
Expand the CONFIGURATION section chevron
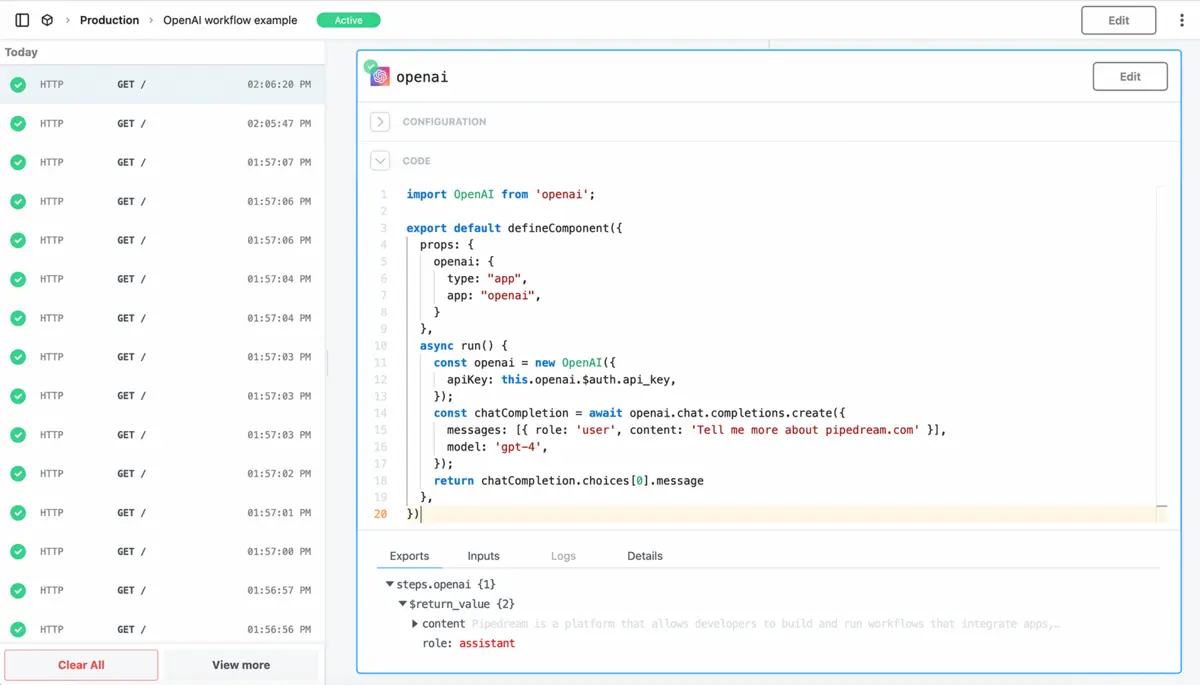click(x=380, y=122)
